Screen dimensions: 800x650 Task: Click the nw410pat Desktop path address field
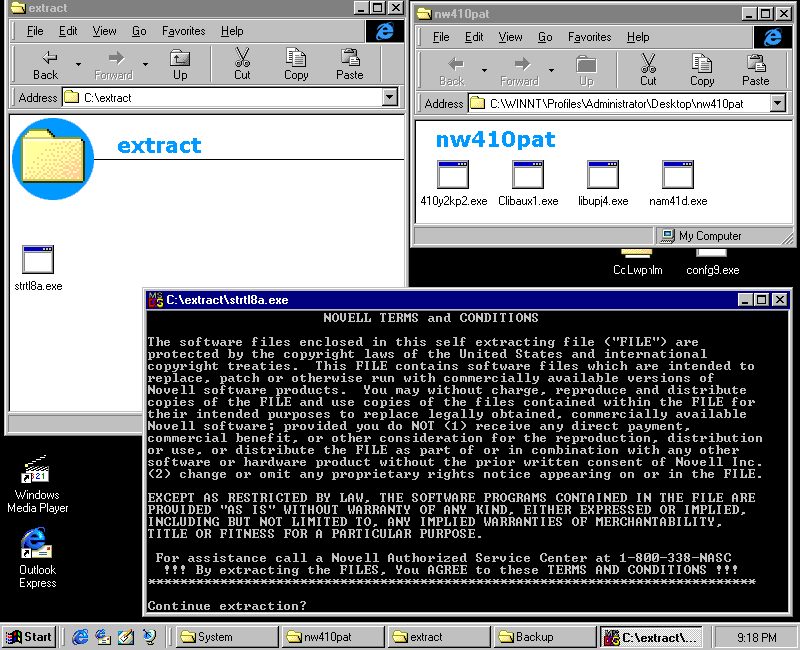(627, 103)
